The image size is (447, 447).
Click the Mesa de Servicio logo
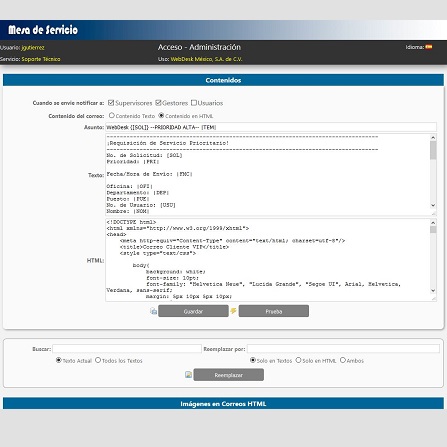tap(43, 30)
